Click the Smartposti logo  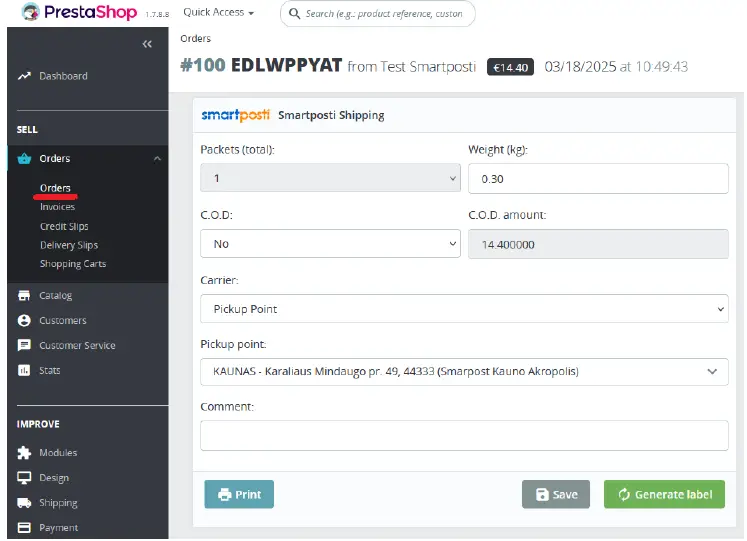point(235,115)
